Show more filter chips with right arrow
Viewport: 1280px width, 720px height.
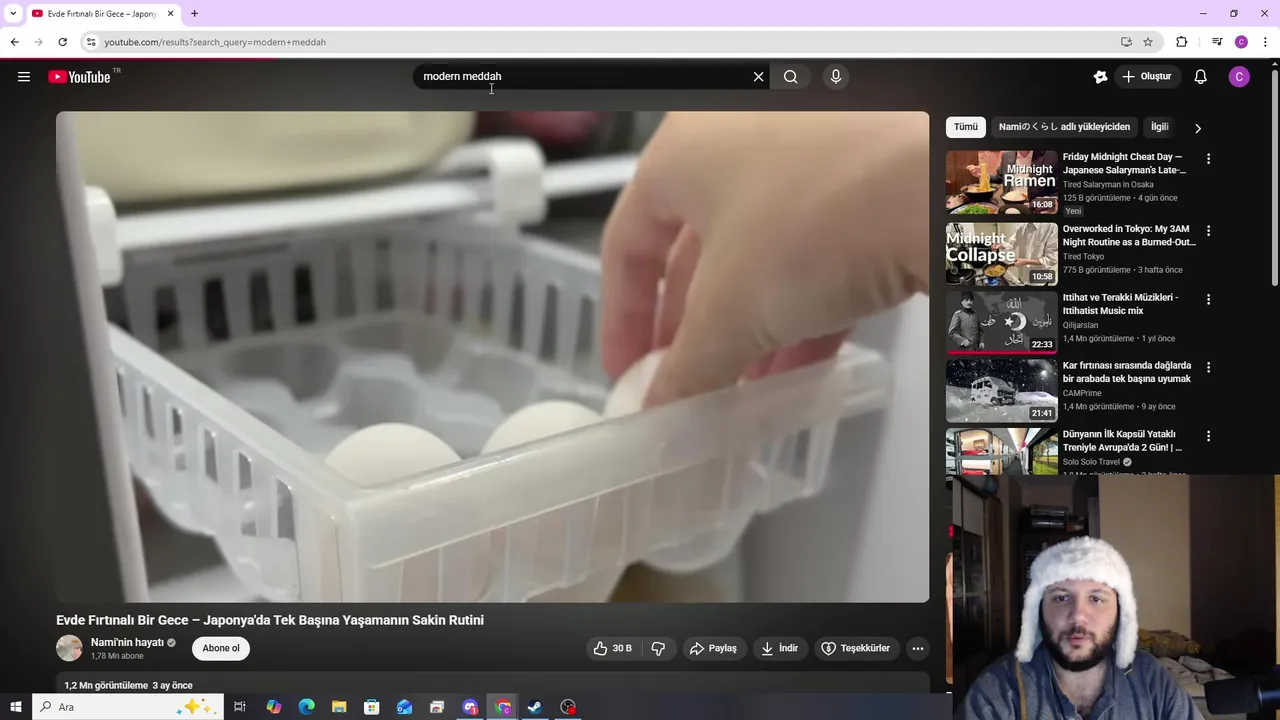(1197, 128)
